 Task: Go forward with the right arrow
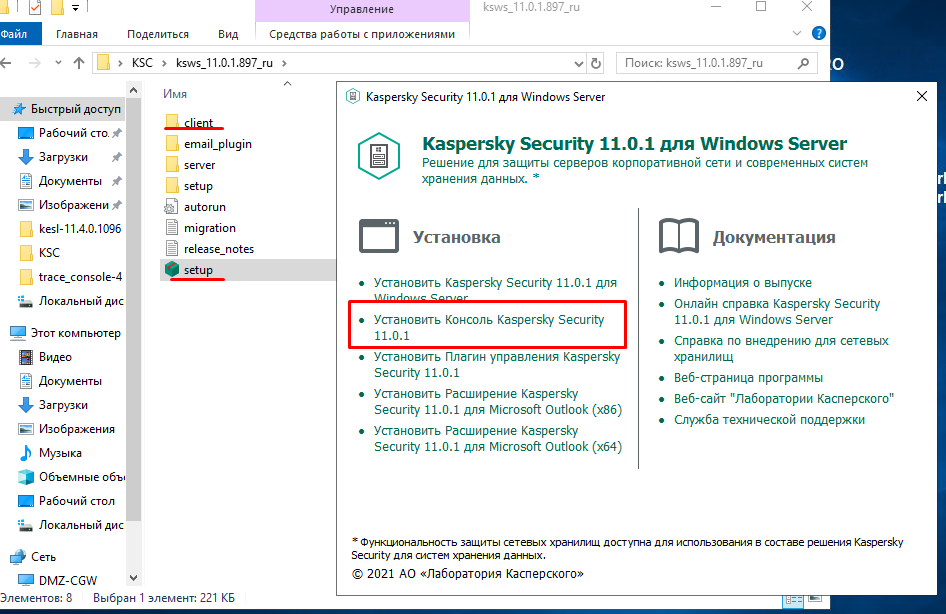(34, 63)
